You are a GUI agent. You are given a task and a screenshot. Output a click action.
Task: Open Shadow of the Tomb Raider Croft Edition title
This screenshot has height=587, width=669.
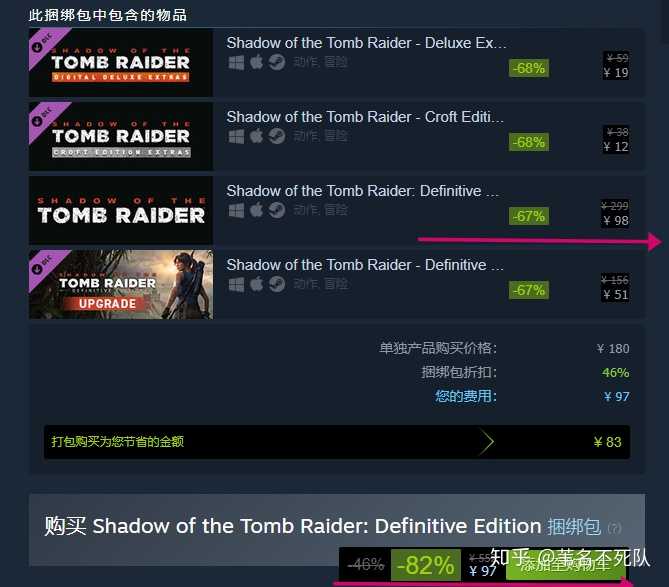tap(365, 117)
